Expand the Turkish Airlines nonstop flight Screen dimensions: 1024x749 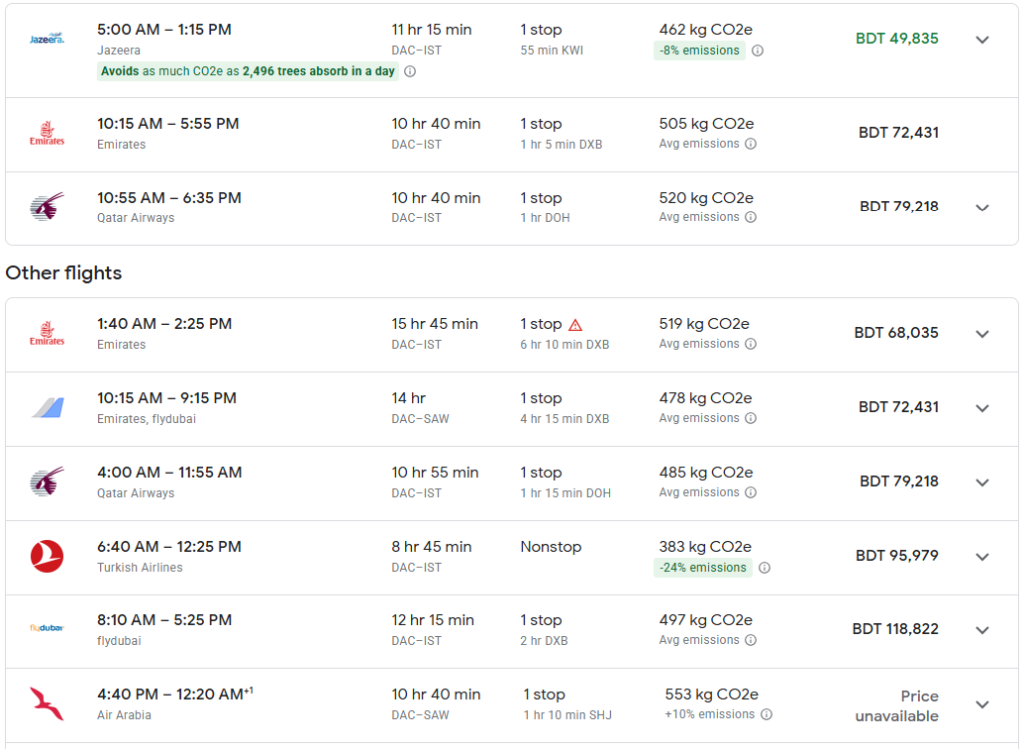982,557
